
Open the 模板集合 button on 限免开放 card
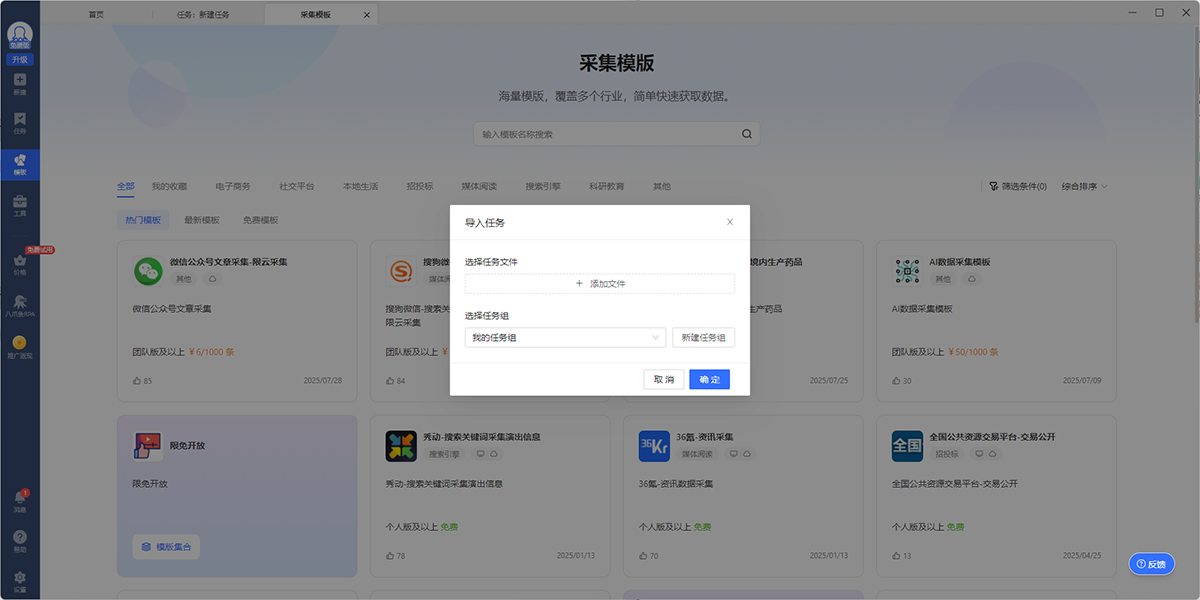[x=166, y=547]
